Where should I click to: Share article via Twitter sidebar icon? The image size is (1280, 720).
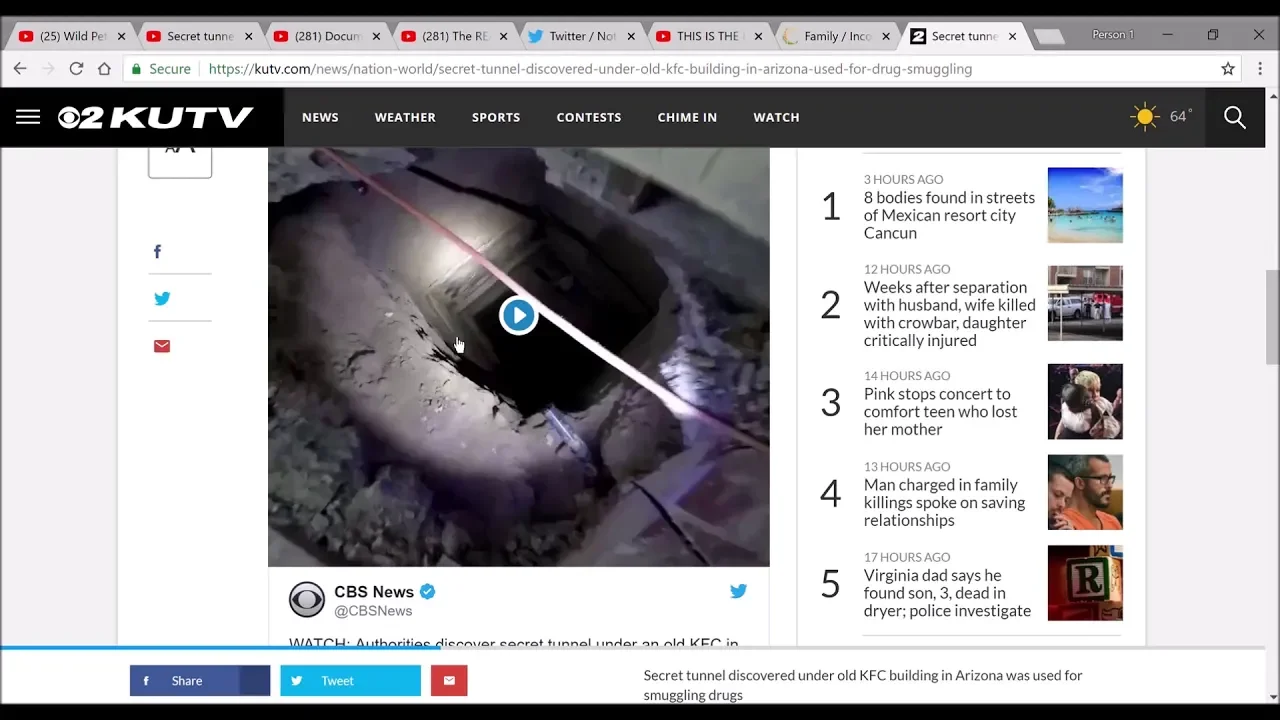(x=162, y=298)
